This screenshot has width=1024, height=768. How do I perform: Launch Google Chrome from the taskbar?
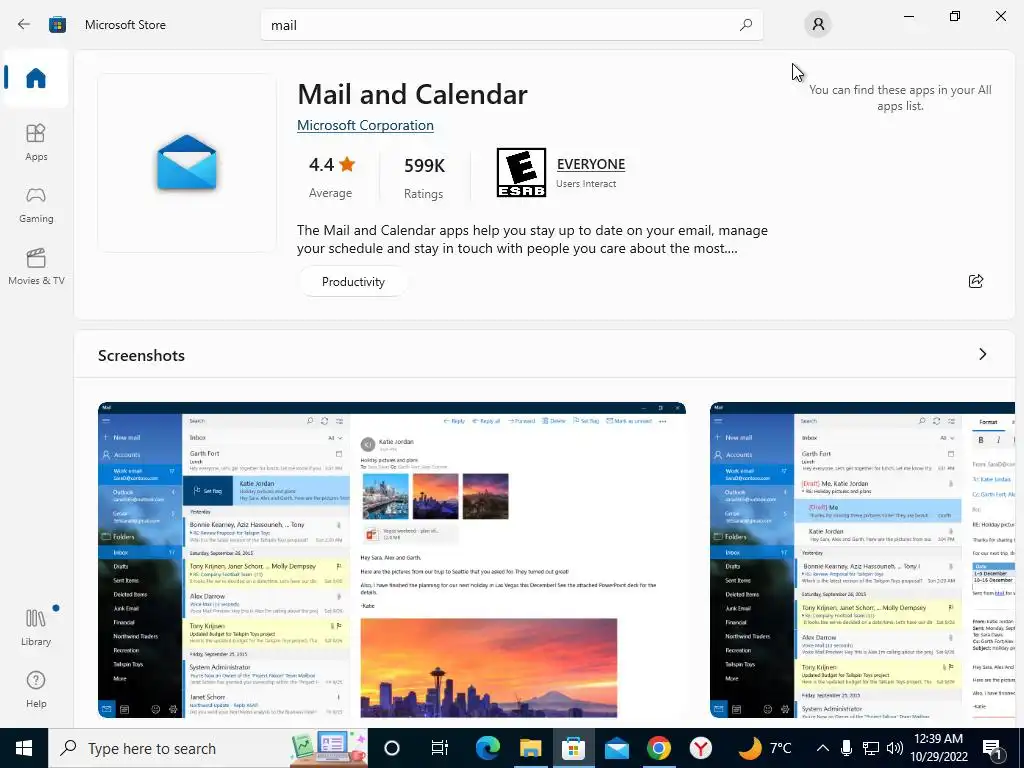[x=659, y=748]
